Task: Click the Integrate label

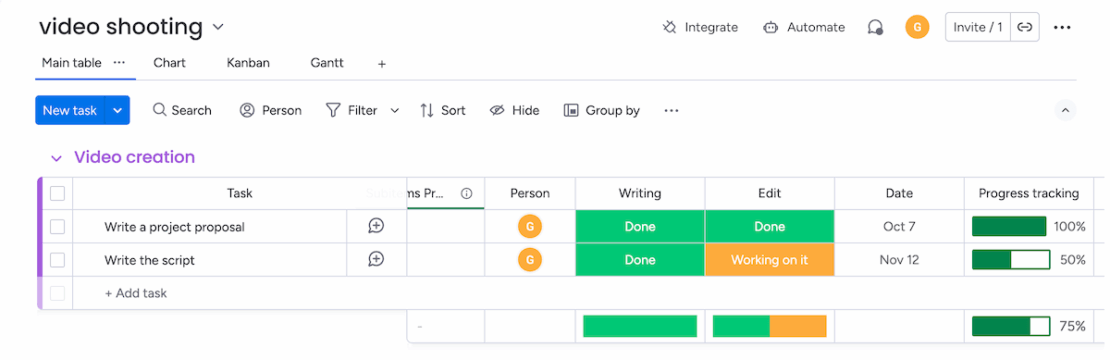Action: pos(711,28)
